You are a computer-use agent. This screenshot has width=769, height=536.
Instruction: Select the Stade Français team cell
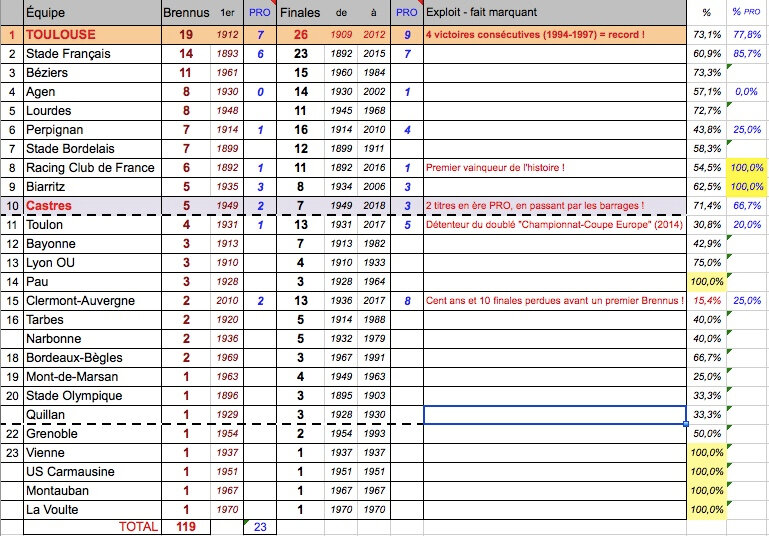tap(92, 54)
